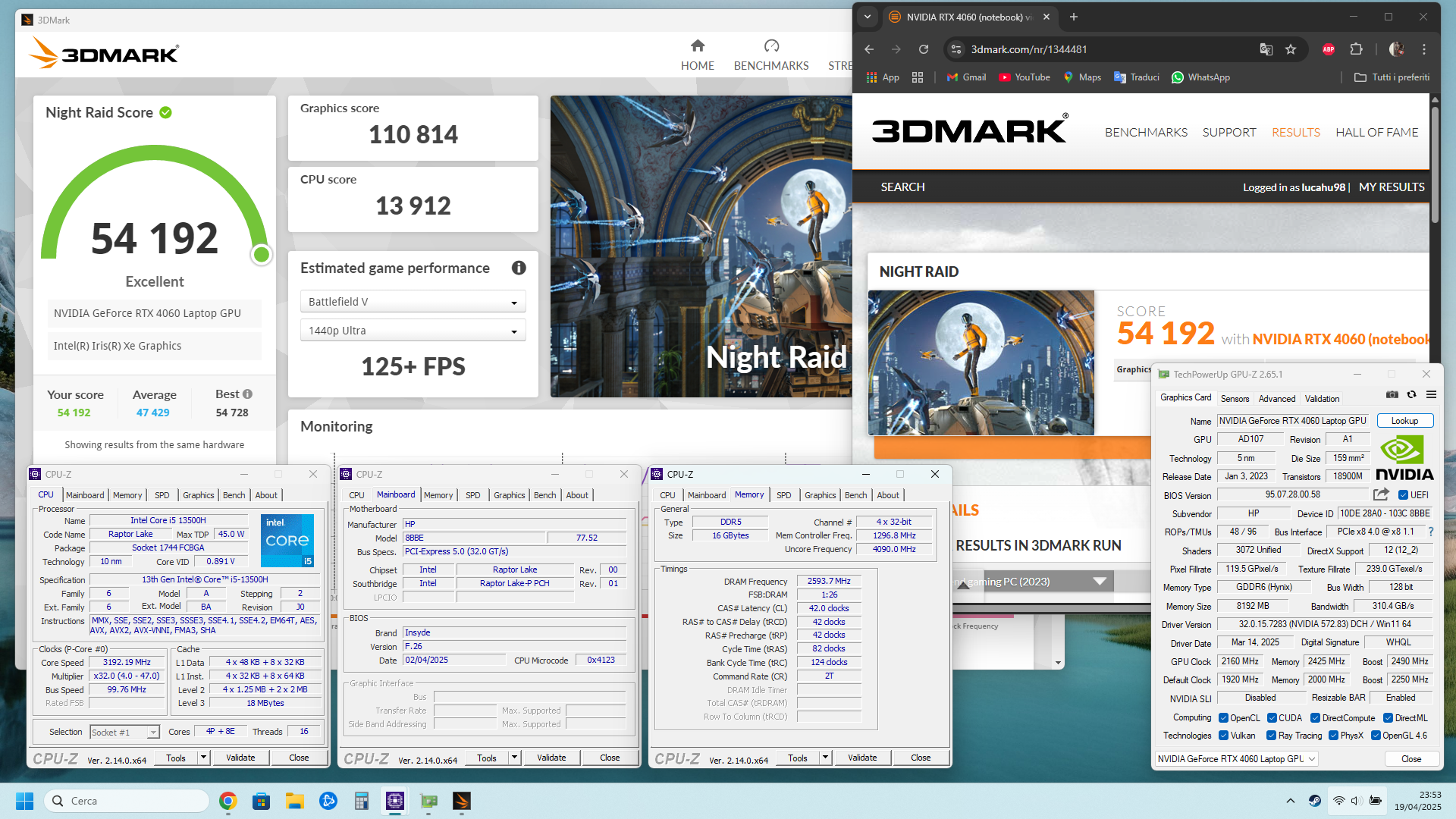Launch Chrome from the taskbar
Image resolution: width=1456 pixels, height=819 pixels.
(x=227, y=801)
